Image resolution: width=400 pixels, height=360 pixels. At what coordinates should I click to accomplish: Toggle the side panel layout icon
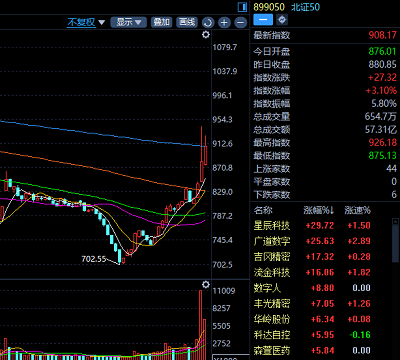(242, 7)
